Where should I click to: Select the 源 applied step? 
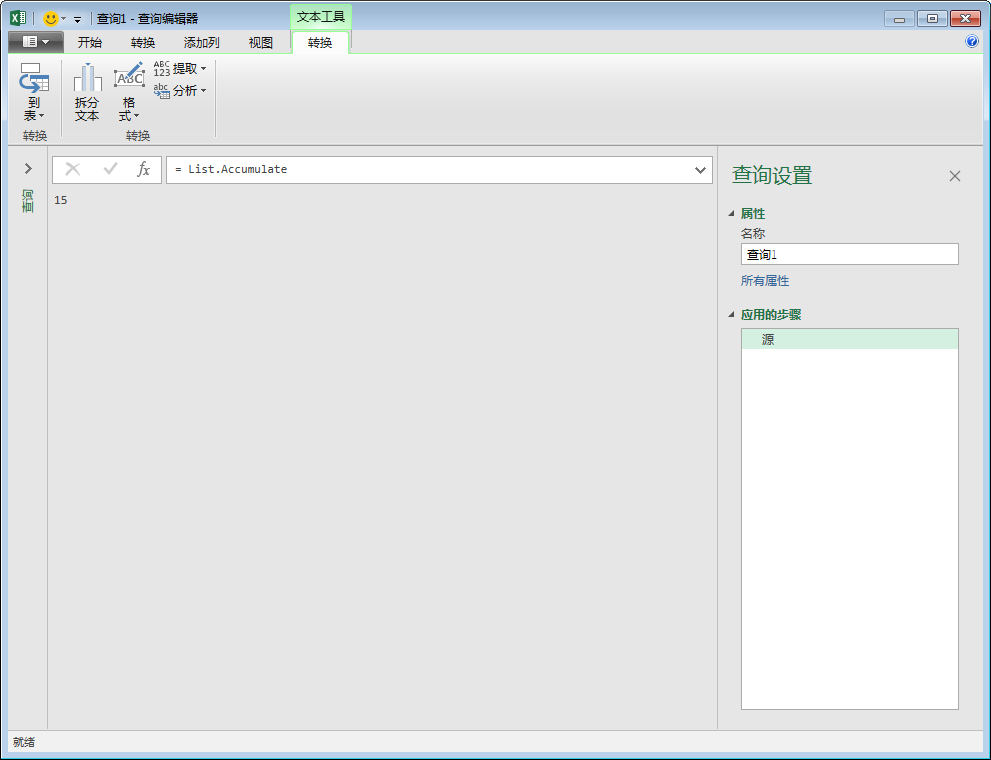coord(849,339)
